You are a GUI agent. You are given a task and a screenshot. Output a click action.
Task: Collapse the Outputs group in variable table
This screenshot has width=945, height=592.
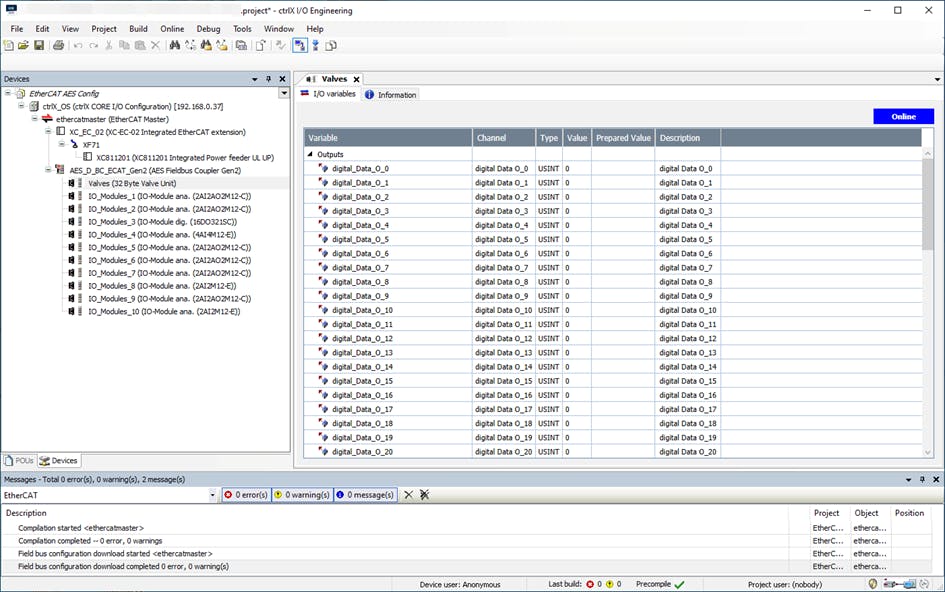point(310,154)
